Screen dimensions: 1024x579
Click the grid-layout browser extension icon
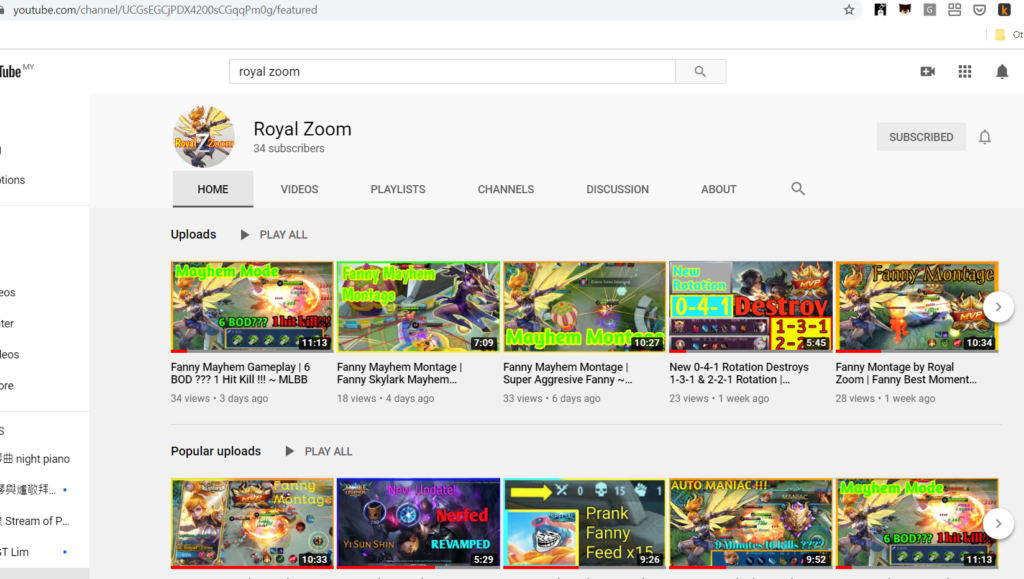pos(954,10)
